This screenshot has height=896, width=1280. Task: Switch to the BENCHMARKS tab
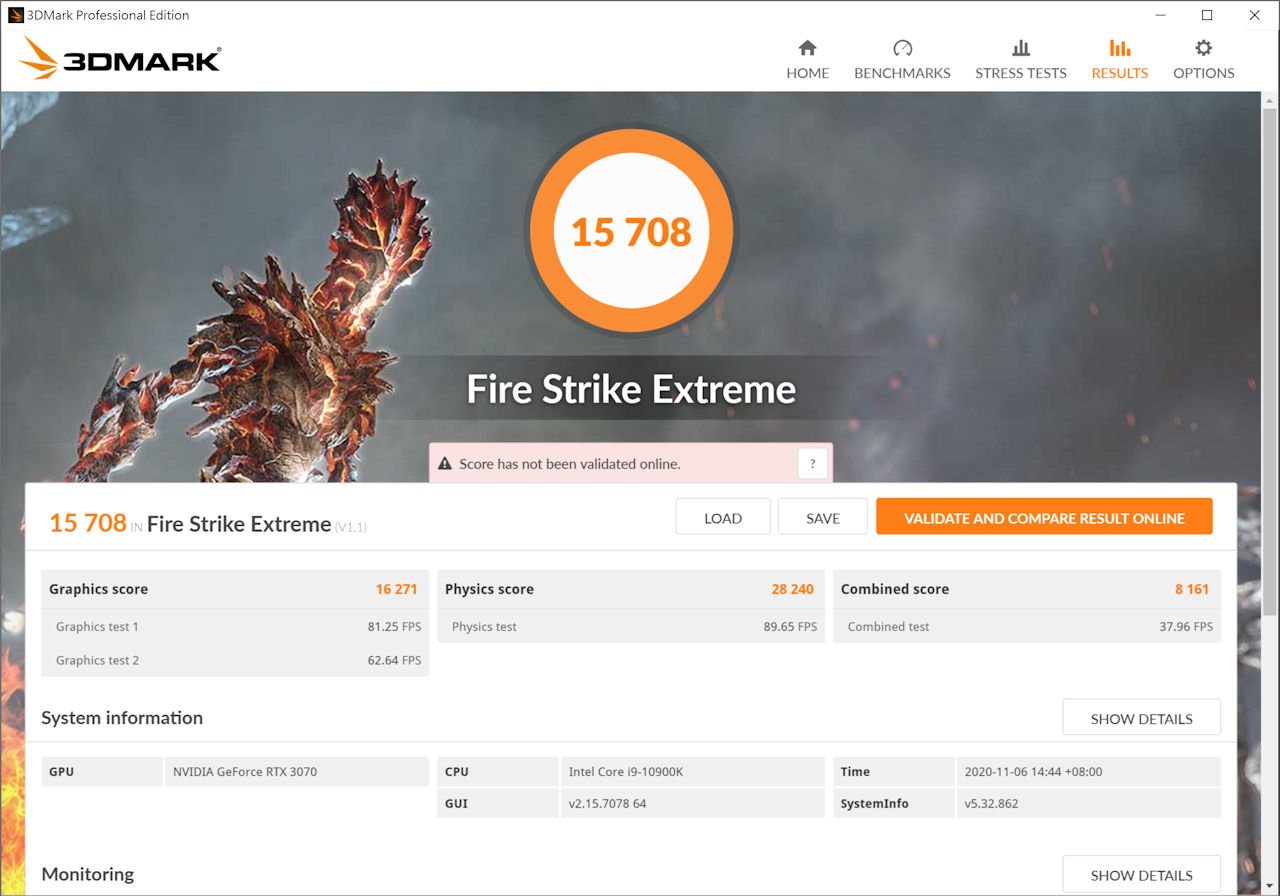[902, 60]
